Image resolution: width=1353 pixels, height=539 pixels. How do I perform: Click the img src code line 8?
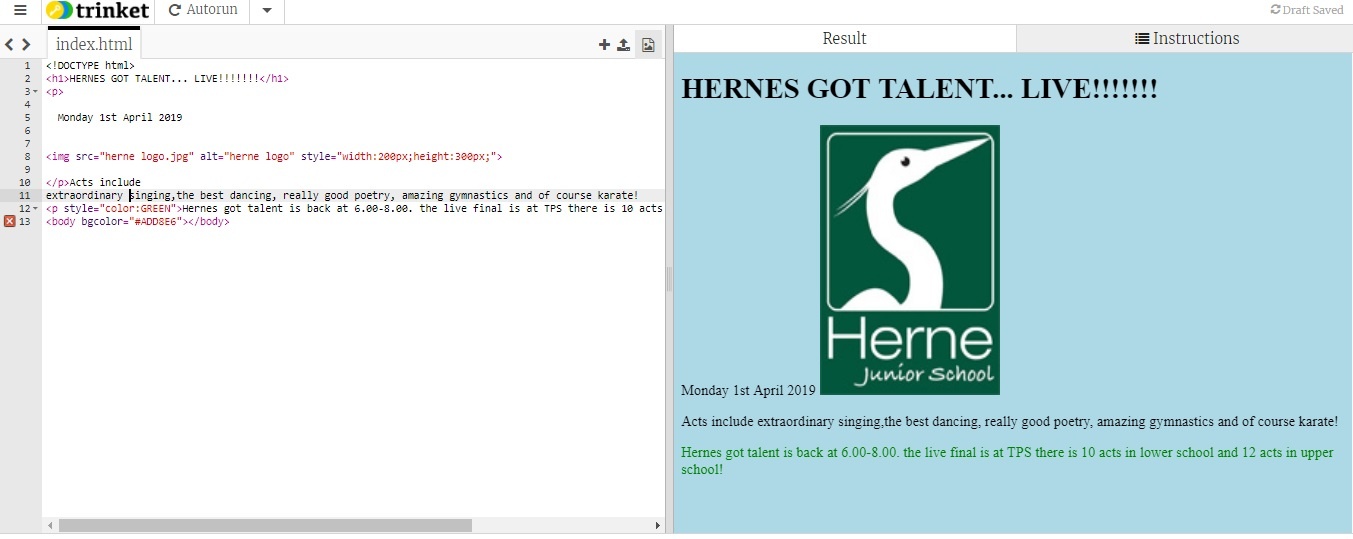(x=274, y=156)
